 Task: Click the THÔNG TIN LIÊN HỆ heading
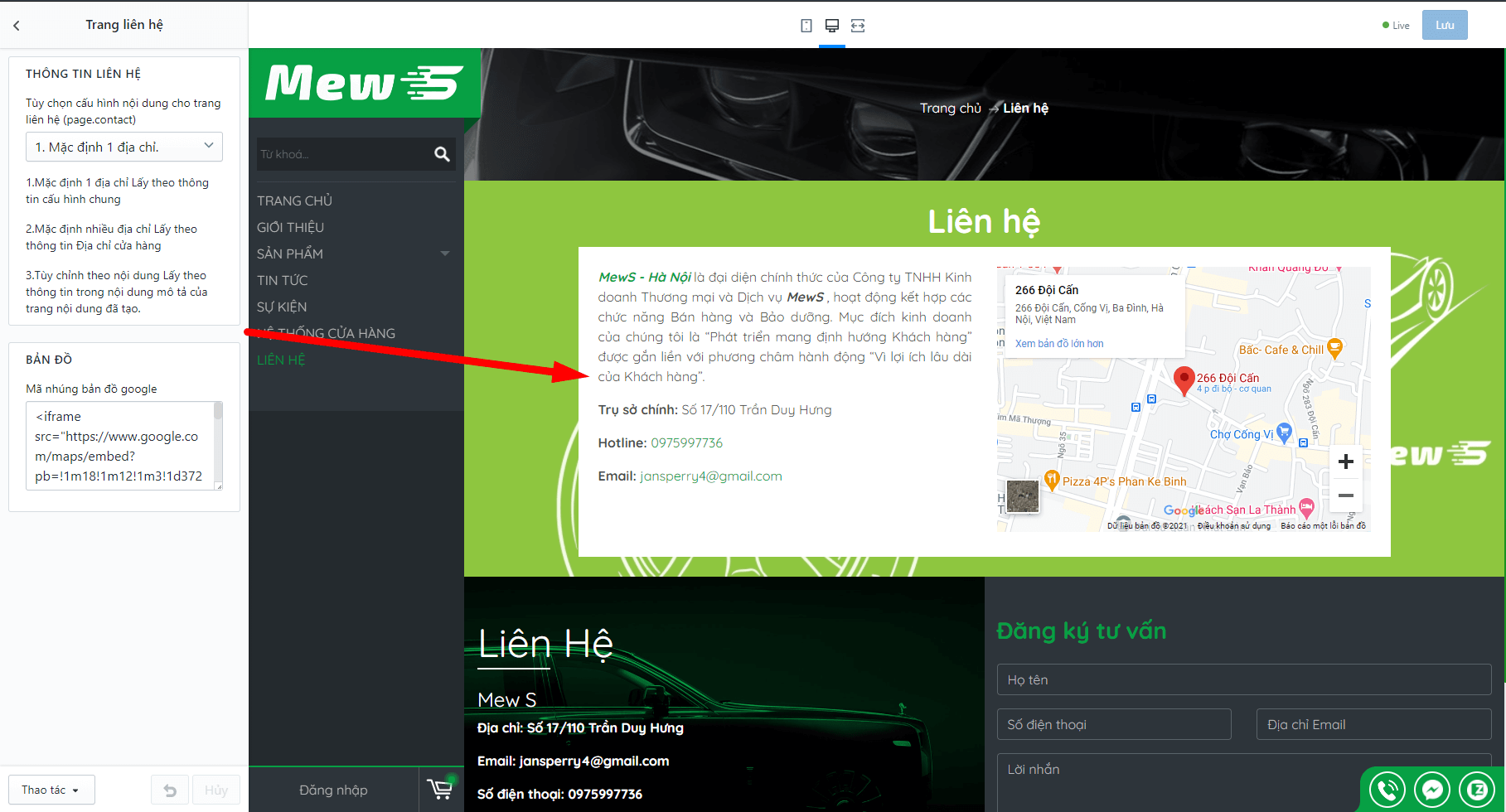[83, 74]
